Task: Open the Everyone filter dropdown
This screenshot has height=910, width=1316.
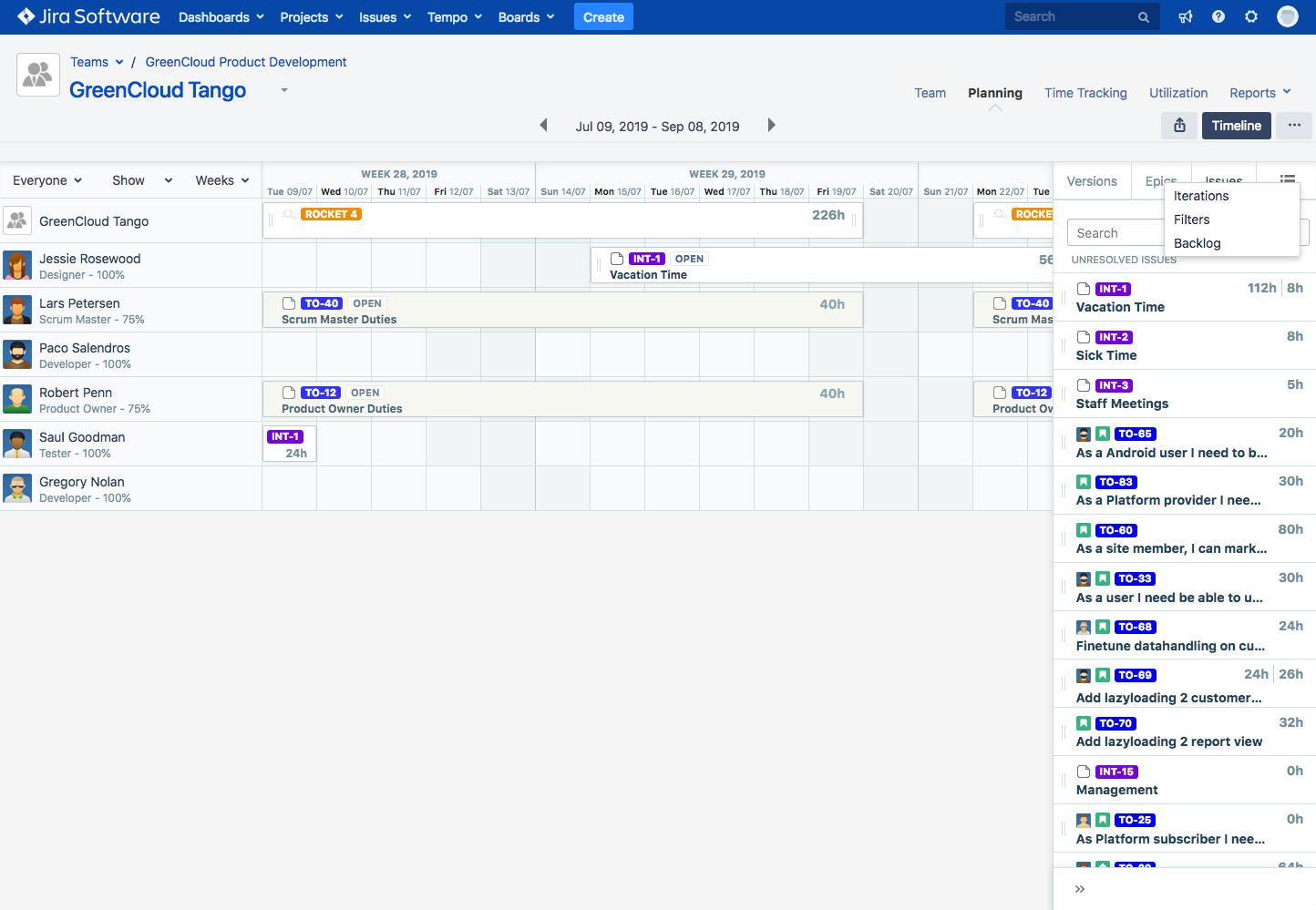Action: point(46,180)
